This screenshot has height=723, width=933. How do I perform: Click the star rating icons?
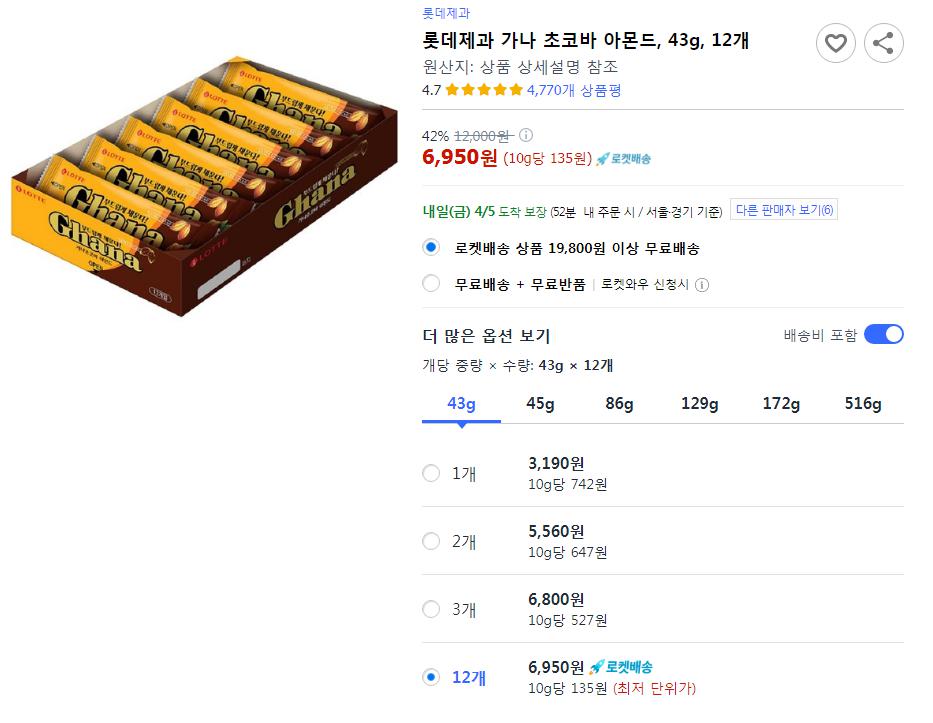484,90
